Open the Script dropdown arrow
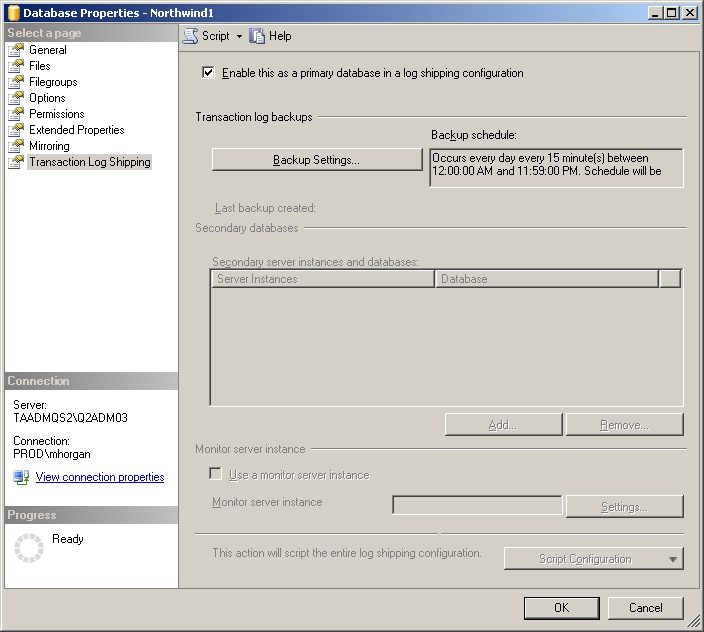This screenshot has width=704, height=632. [x=239, y=36]
